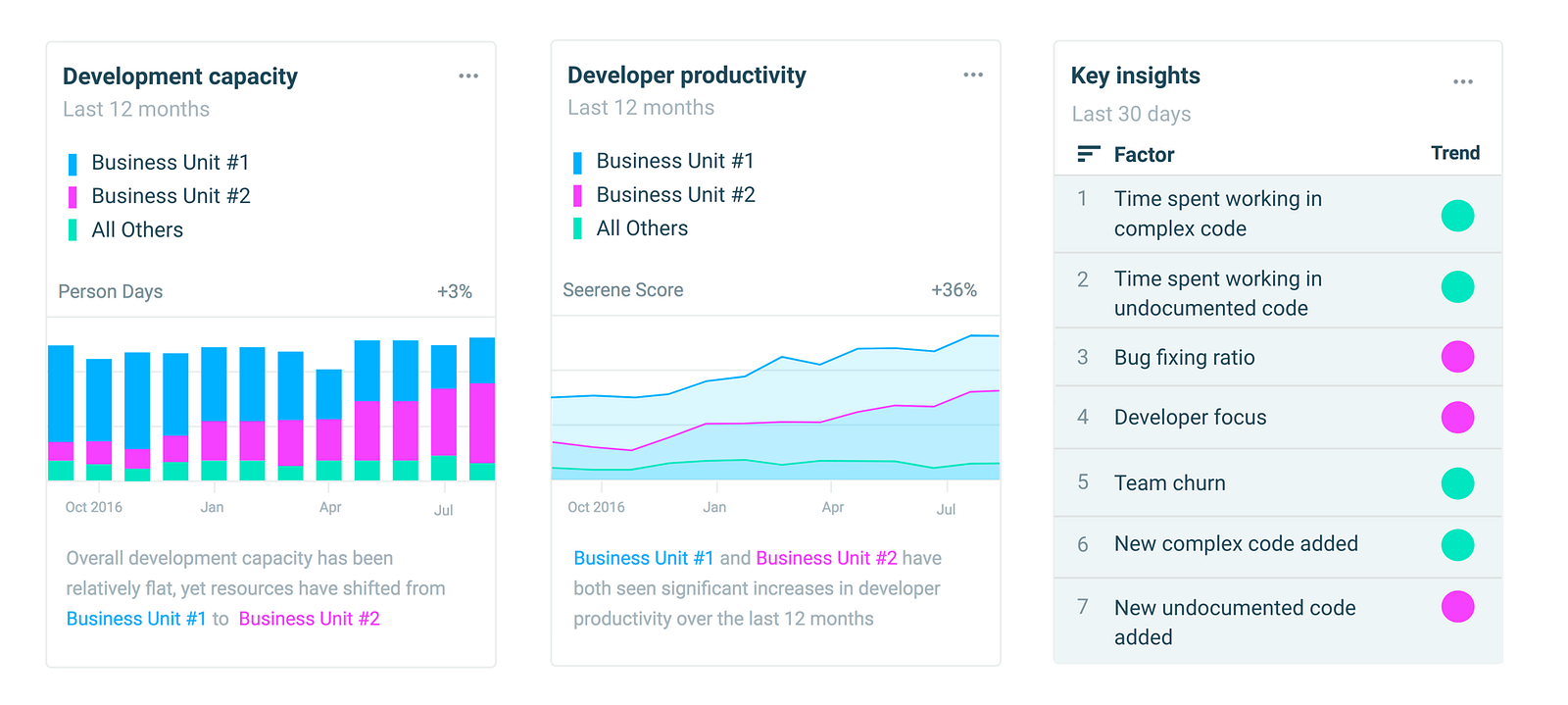Image resolution: width=1568 pixels, height=705 pixels.
Task: Click the Factor column header label
Action: pyautogui.click(x=1144, y=155)
